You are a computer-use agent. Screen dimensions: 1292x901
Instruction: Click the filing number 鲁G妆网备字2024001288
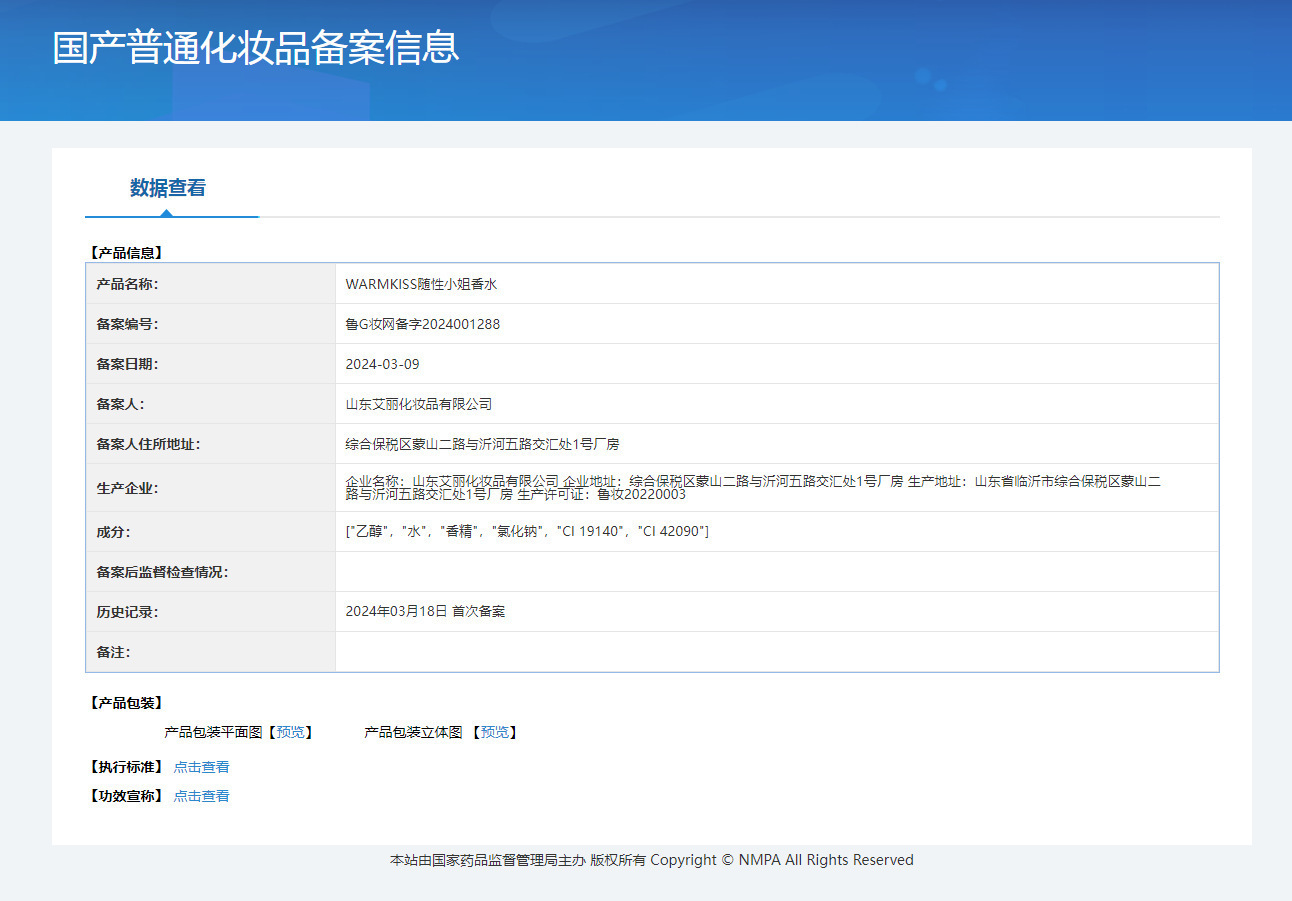422,324
